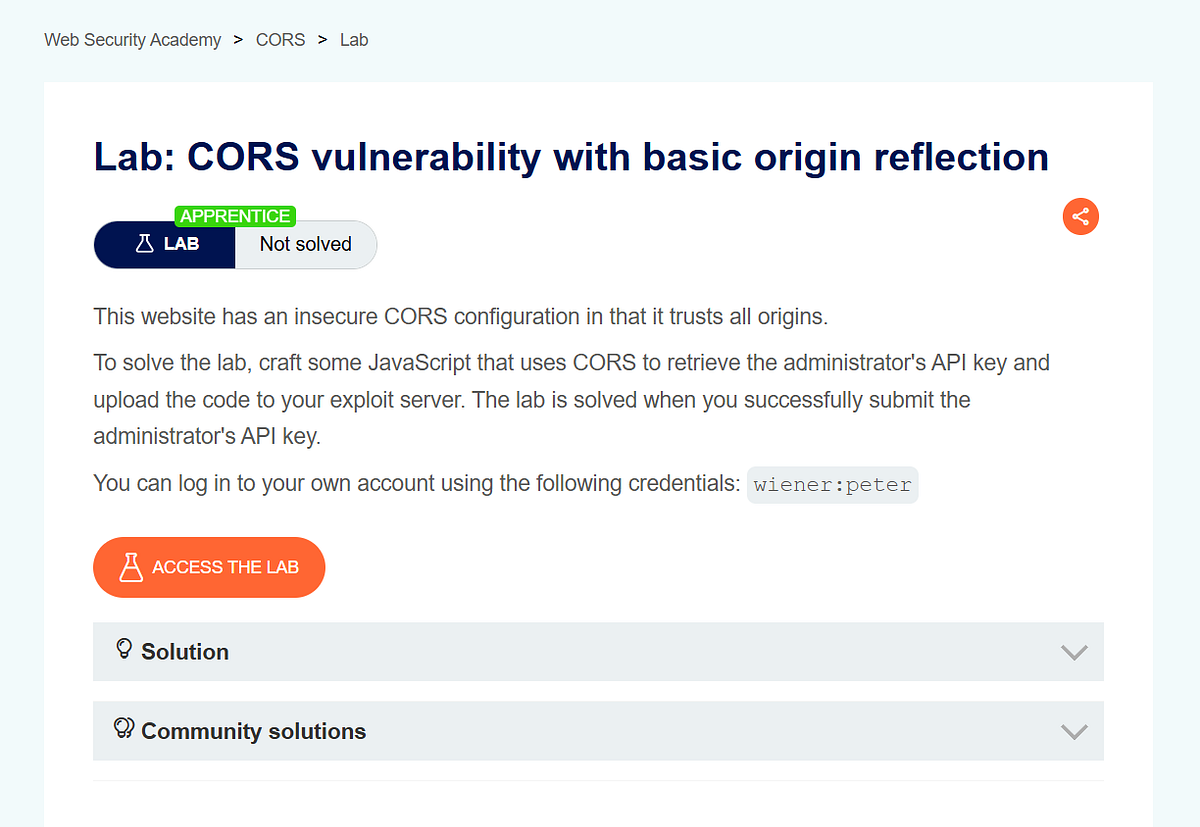Click the green APPRENTICE badge

click(x=234, y=216)
